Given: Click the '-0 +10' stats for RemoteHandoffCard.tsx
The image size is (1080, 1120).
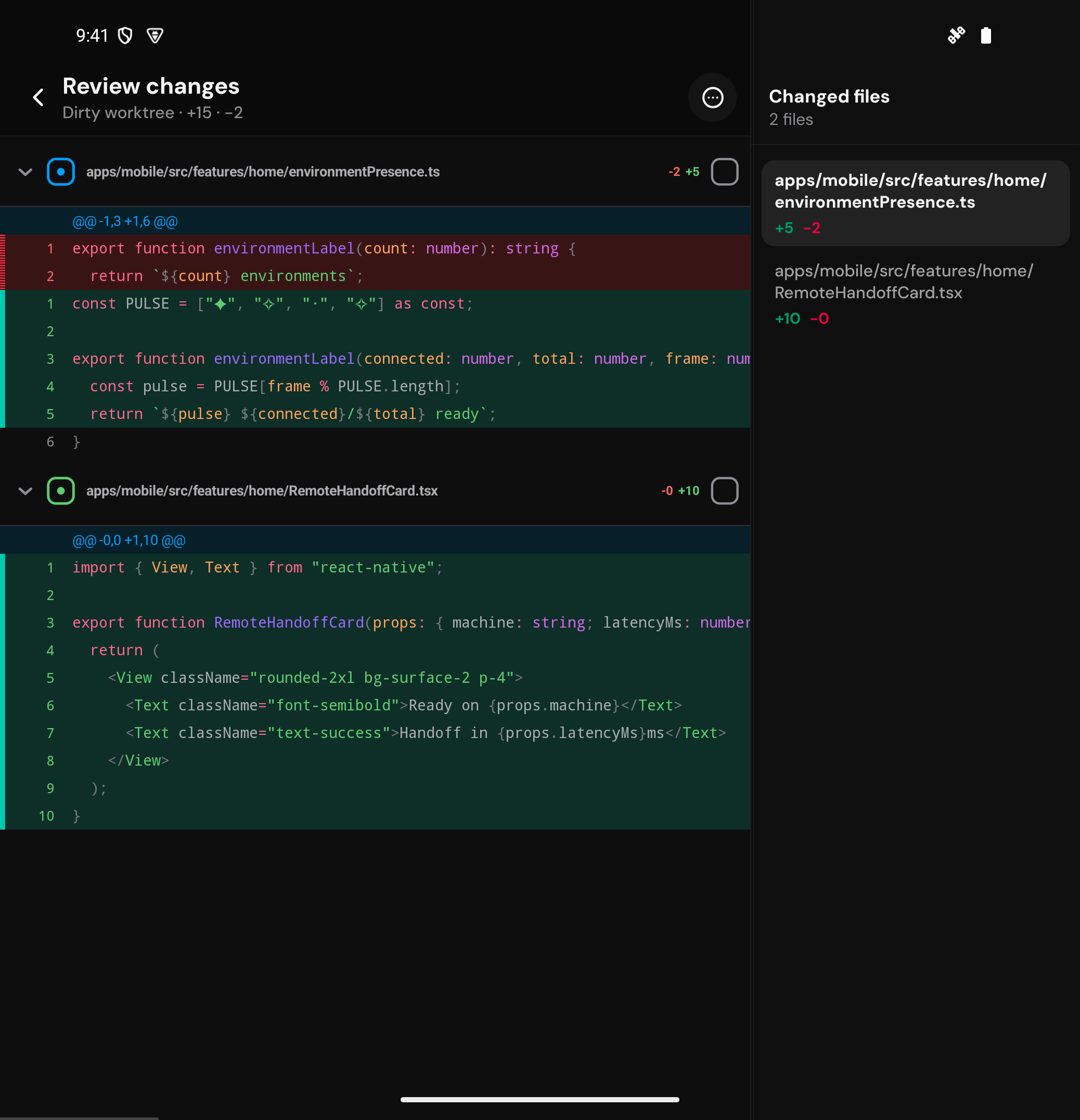Looking at the screenshot, I should point(679,491).
